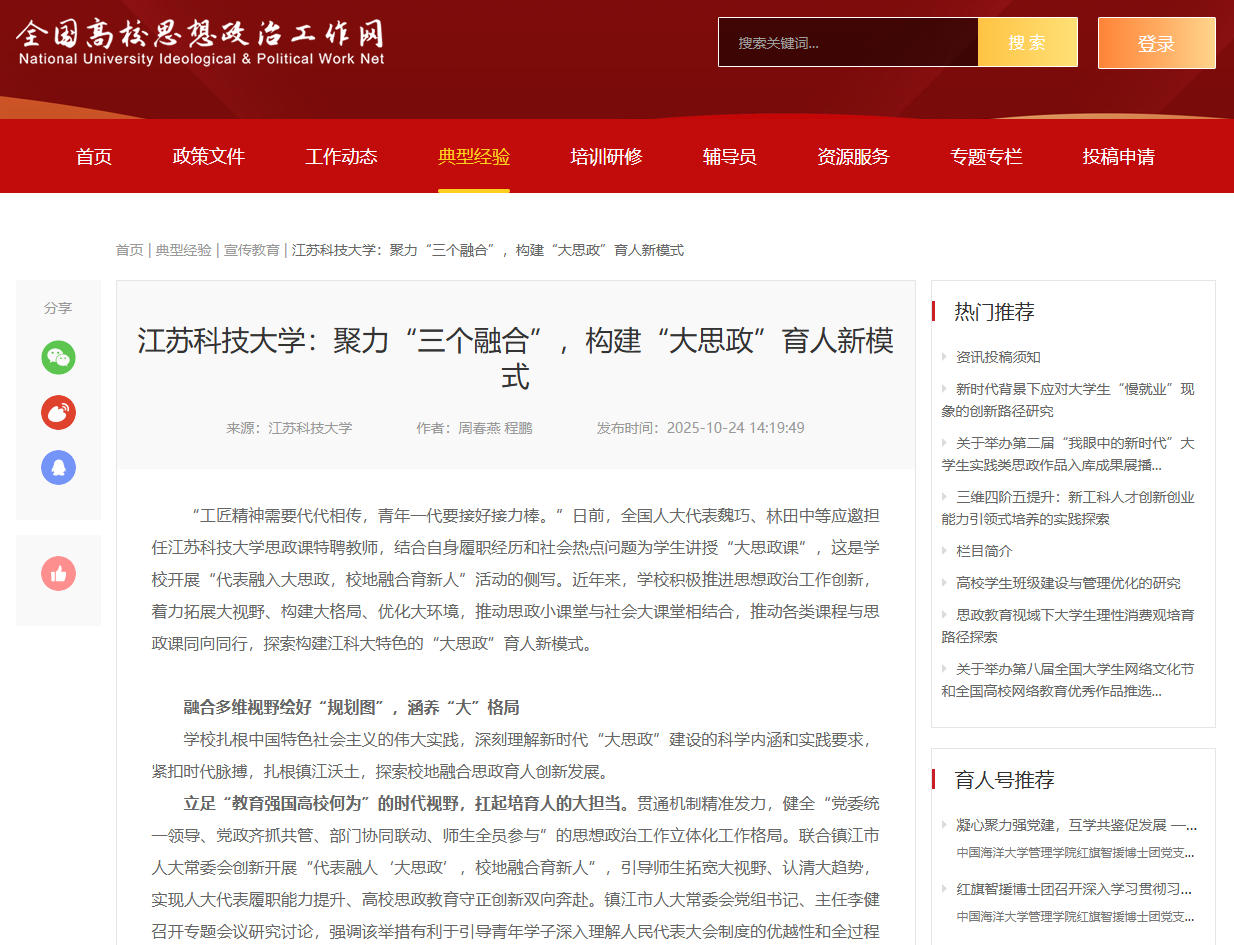Screen dimensions: 1234x945
Task: Share article to Weibo icon
Action: coord(58,413)
